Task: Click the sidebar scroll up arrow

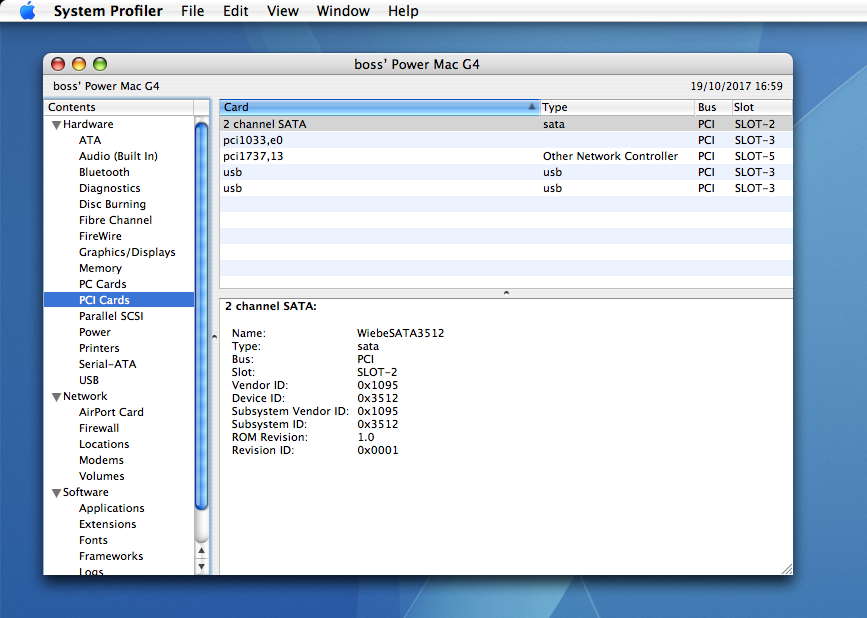Action: click(201, 551)
